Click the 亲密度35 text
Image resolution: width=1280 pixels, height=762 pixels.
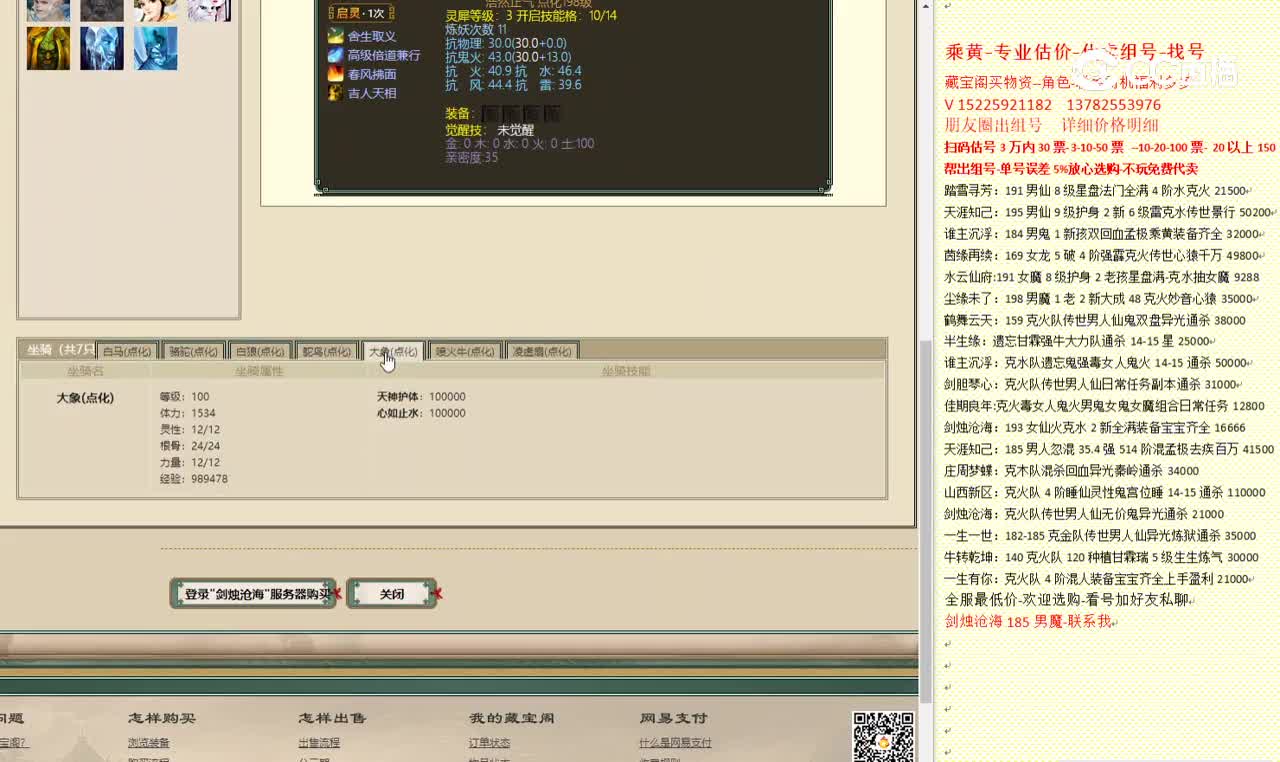[x=472, y=157]
